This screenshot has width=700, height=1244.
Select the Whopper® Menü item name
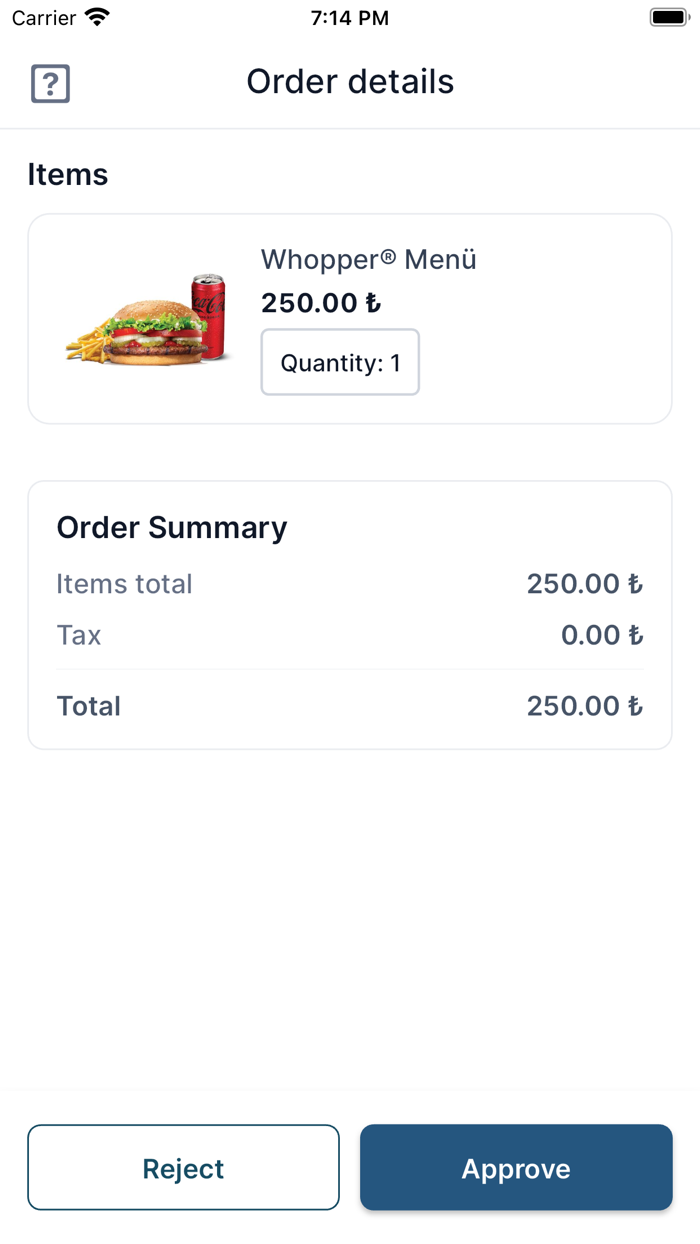369,259
